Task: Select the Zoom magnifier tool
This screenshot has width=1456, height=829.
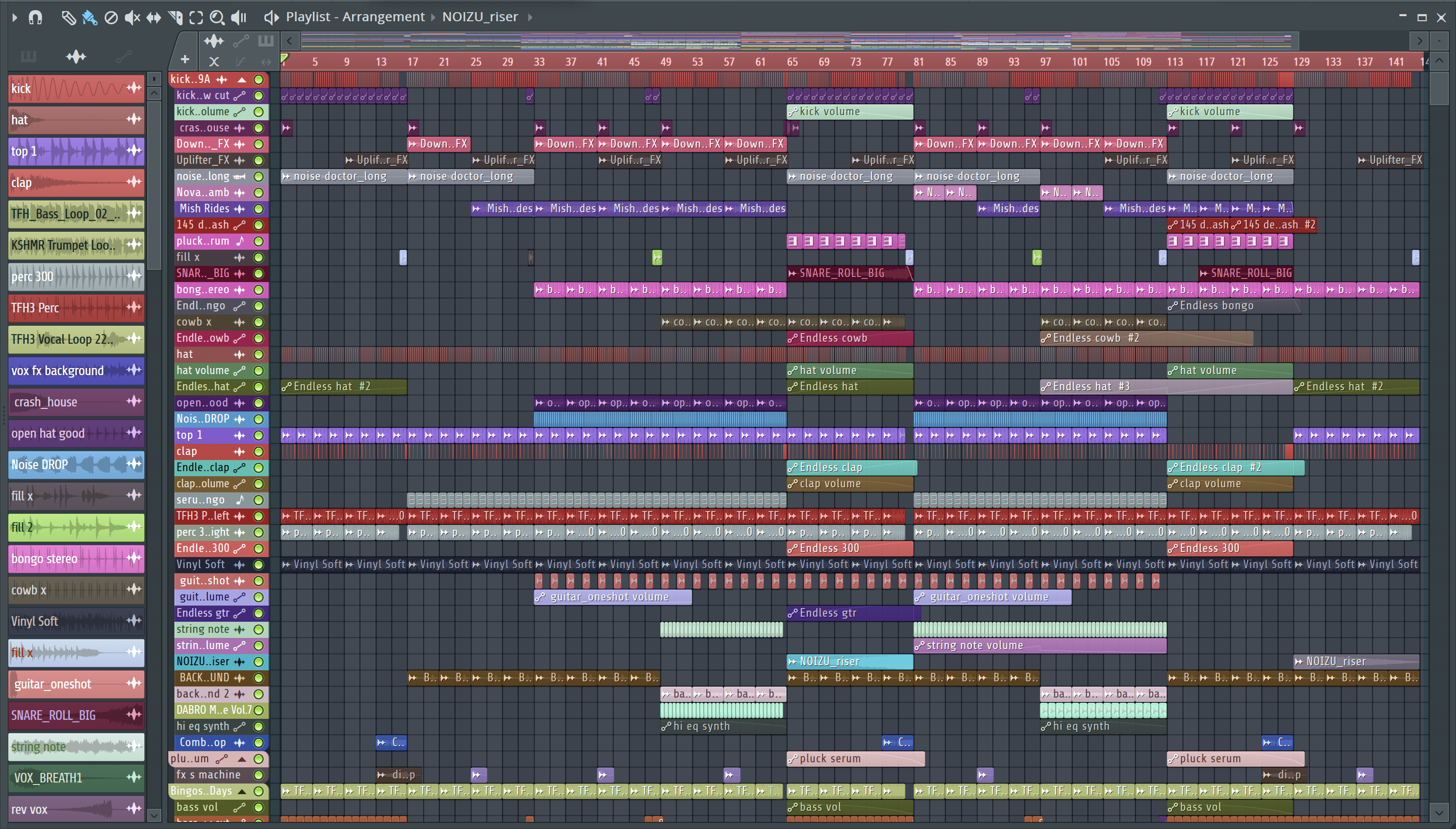Action: pos(217,17)
